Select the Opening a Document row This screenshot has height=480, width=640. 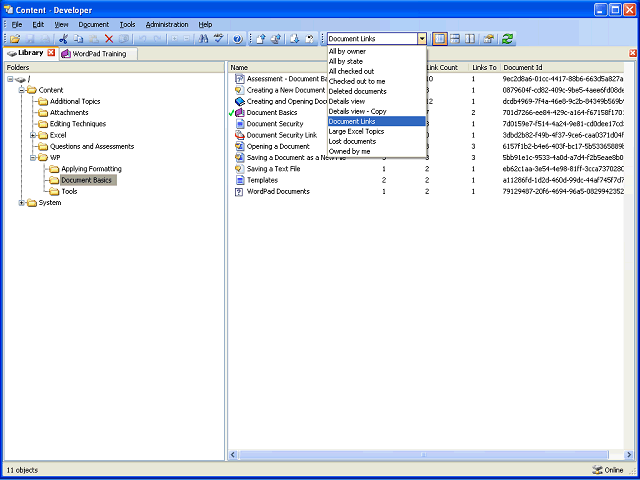(x=426, y=147)
